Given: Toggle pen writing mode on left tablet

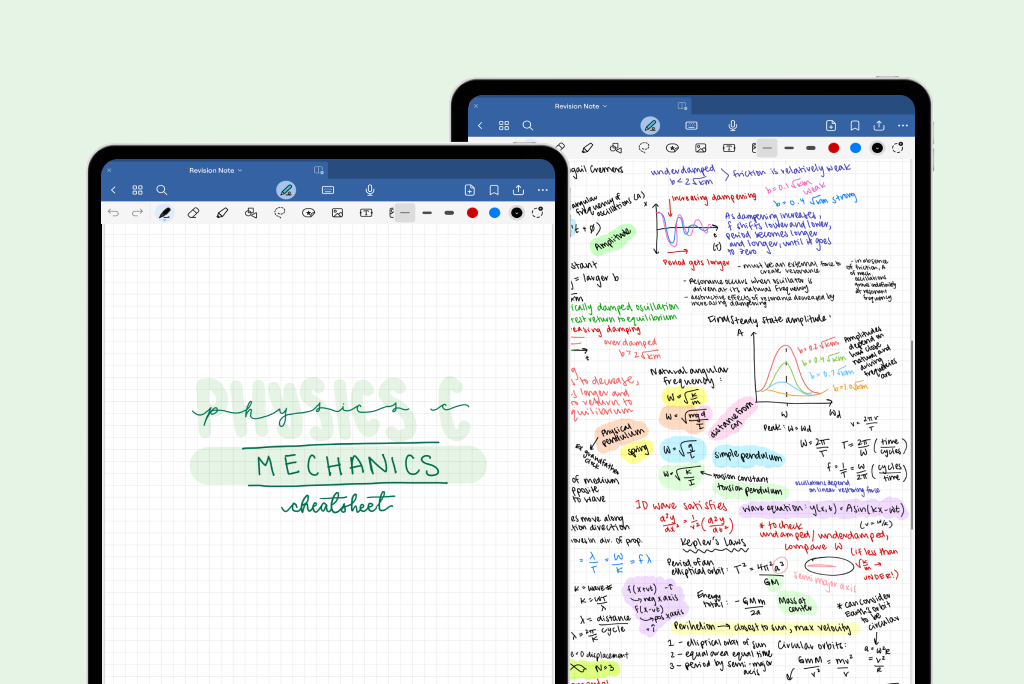Looking at the screenshot, I should point(286,190).
